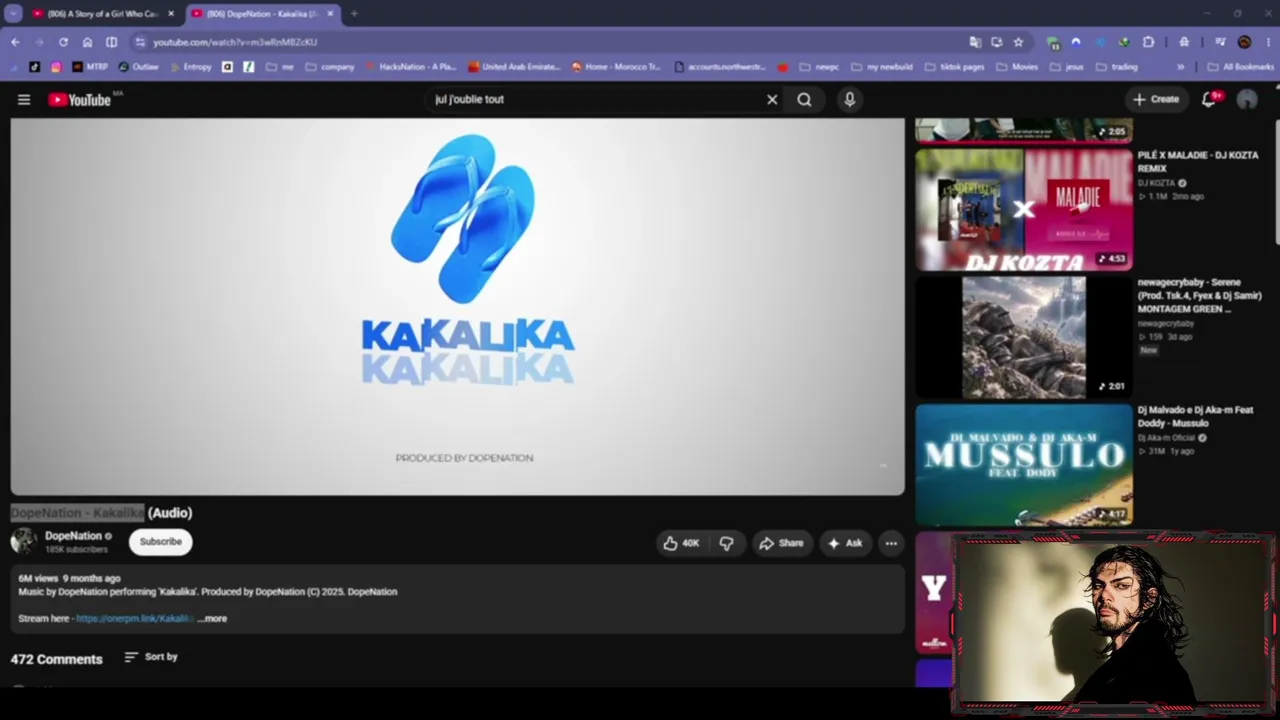The width and height of the screenshot is (1280, 720).
Task: Open the Create button
Action: 1156,99
